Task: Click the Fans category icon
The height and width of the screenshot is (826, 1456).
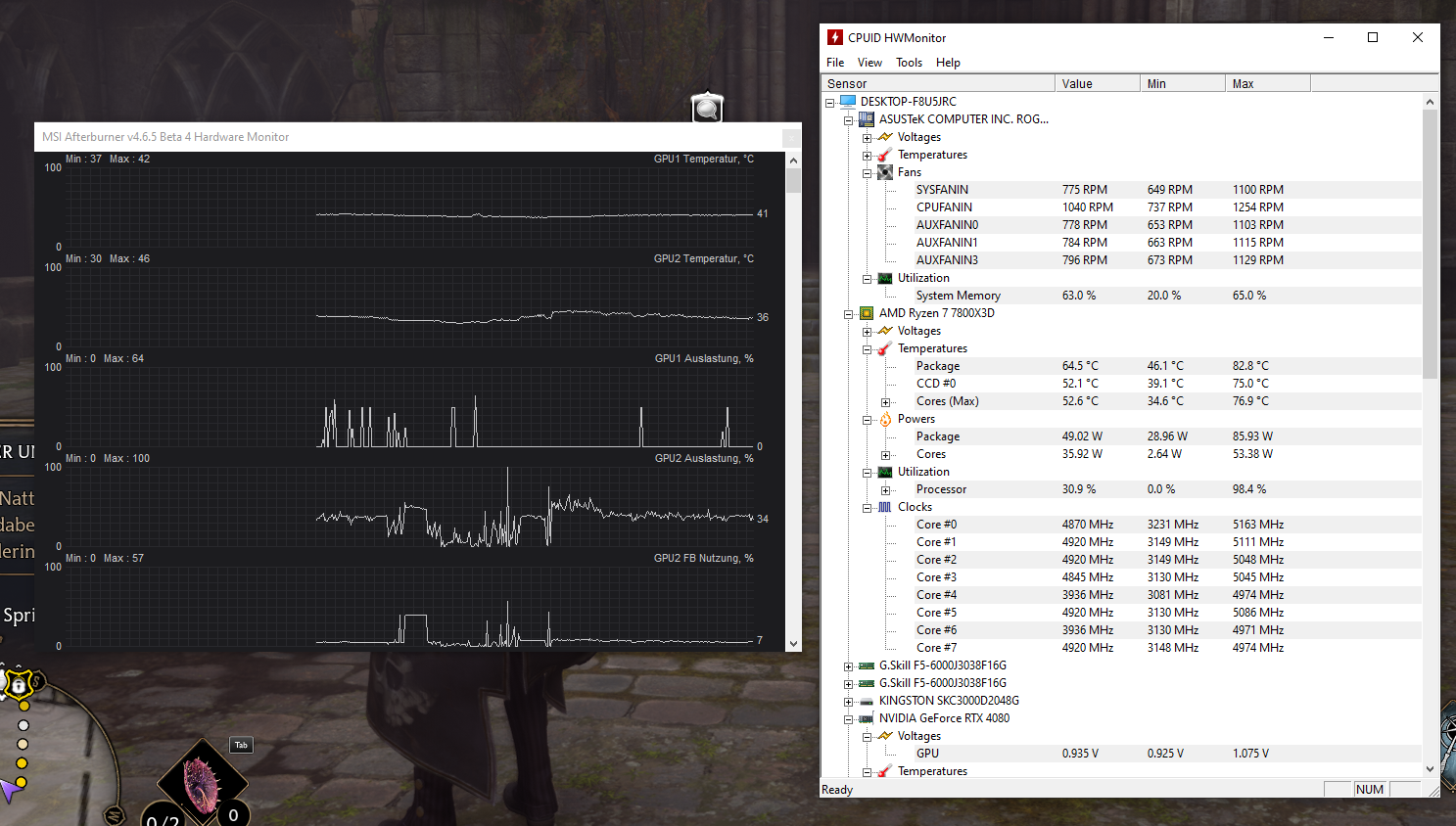Action: (x=885, y=172)
